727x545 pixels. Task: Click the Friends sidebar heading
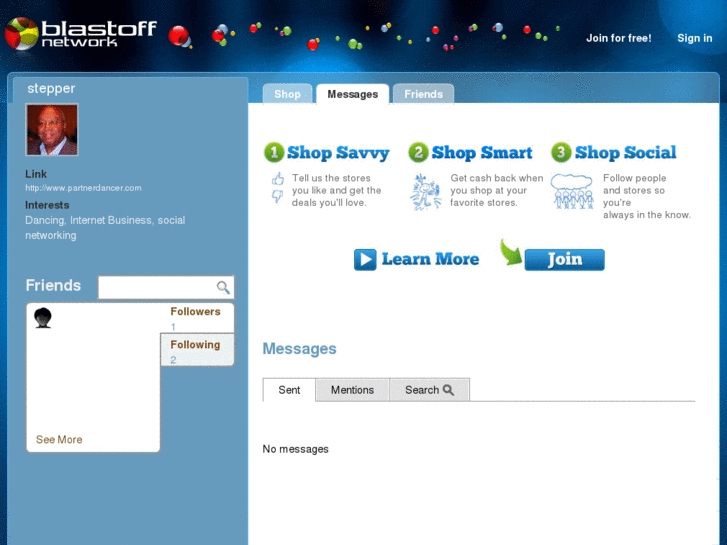(x=53, y=285)
